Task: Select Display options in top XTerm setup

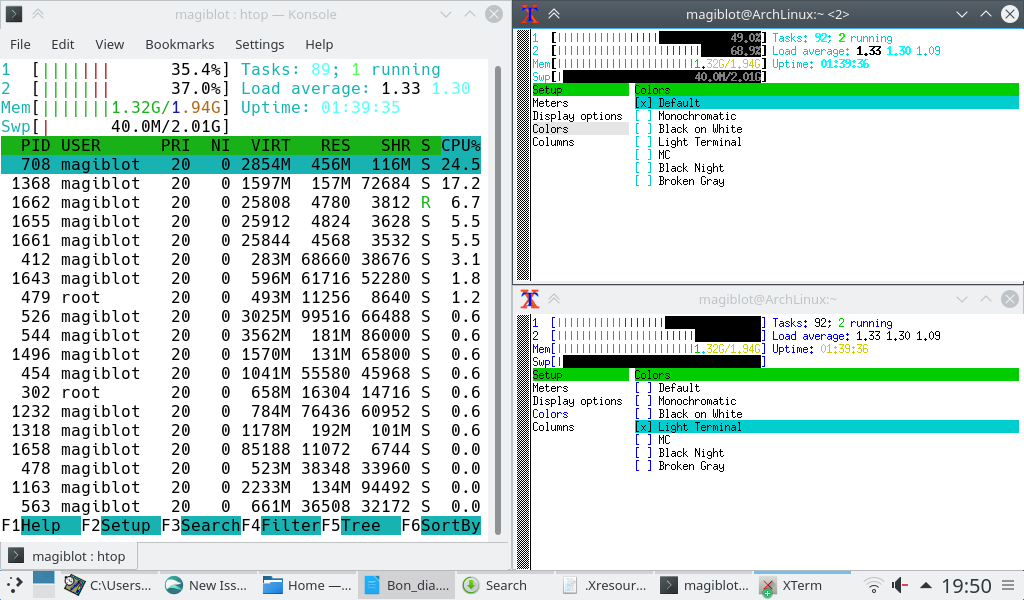Action: 577,116
